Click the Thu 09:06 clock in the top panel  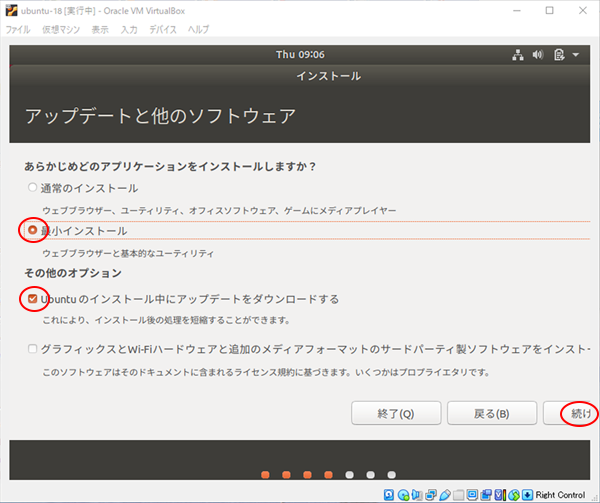[x=300, y=55]
